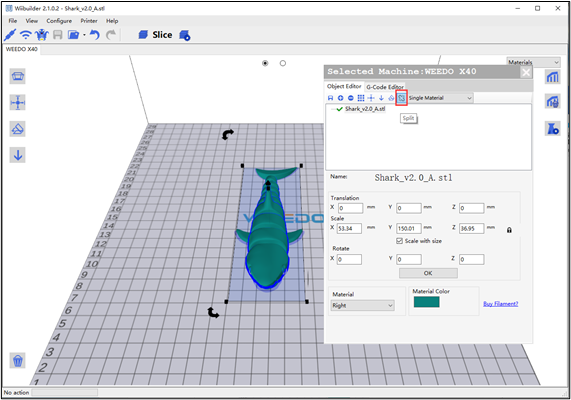Open the Material dropdown showing Right
The width and height of the screenshot is (571, 400).
tap(363, 305)
